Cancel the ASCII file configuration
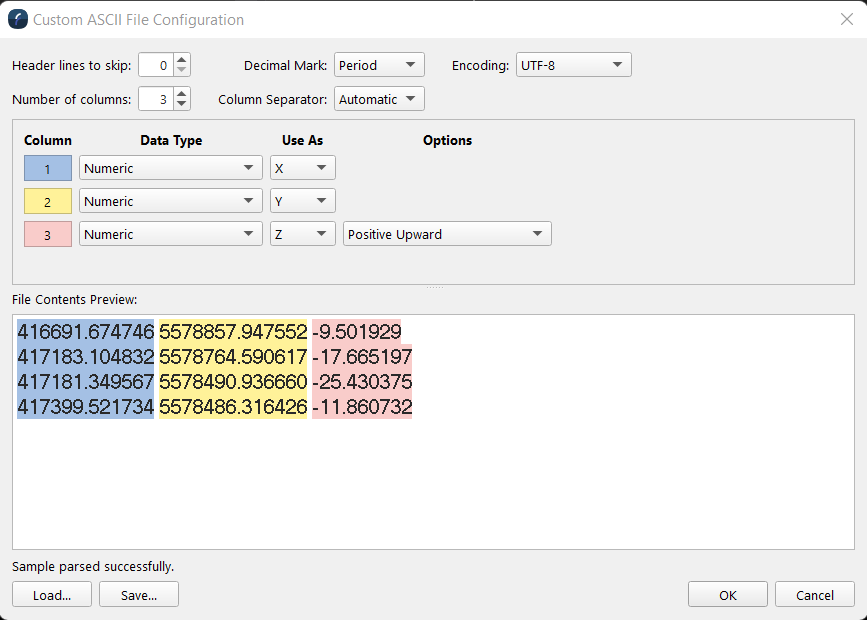Image resolution: width=867 pixels, height=620 pixels. tap(814, 594)
